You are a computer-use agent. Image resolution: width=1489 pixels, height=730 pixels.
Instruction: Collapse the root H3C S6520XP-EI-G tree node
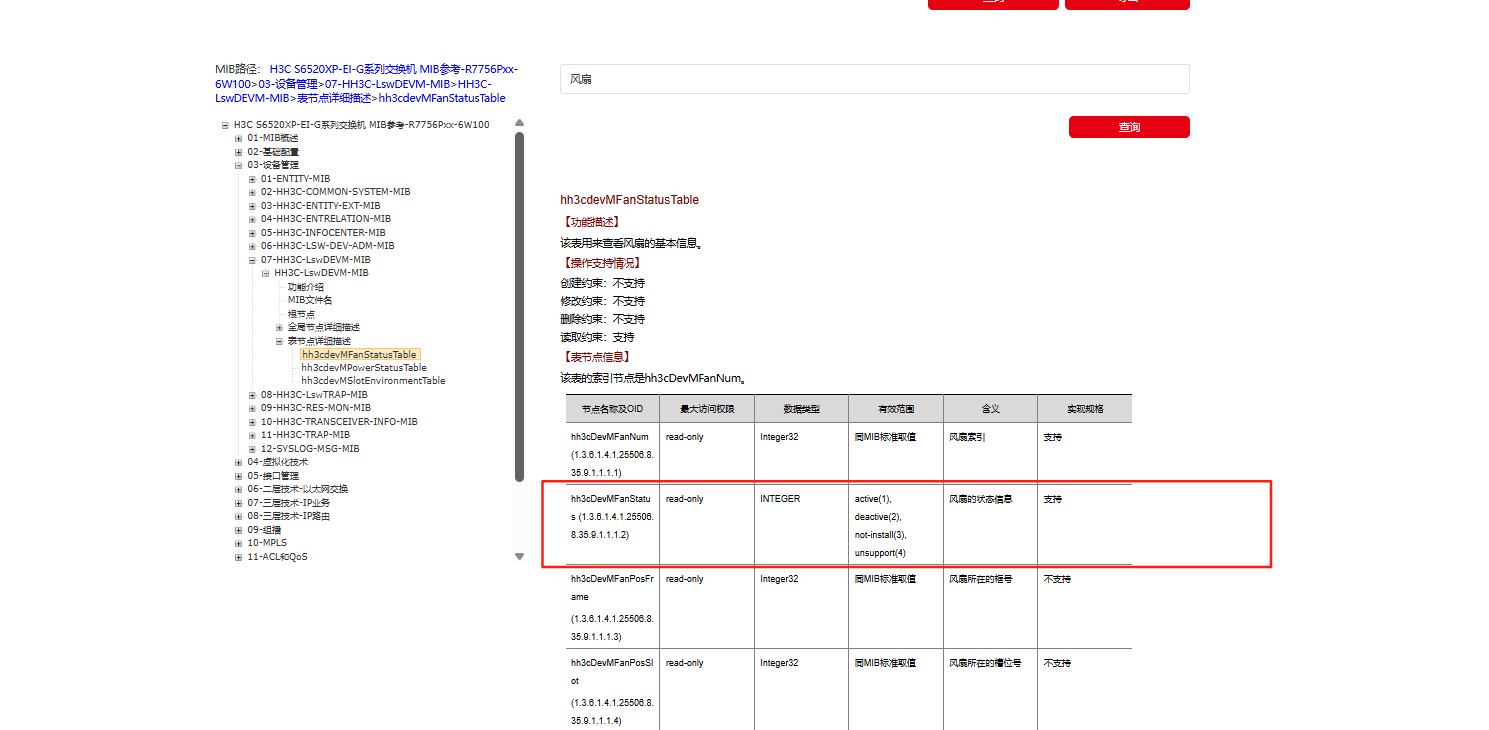tap(225, 125)
